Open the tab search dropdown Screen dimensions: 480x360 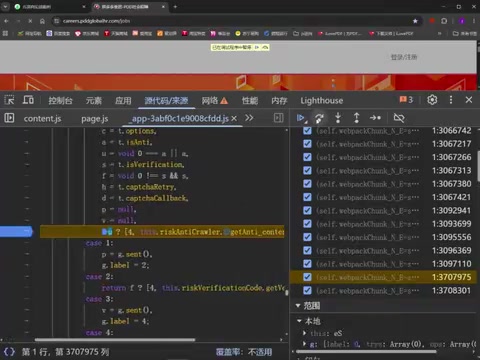[x=6, y=6]
